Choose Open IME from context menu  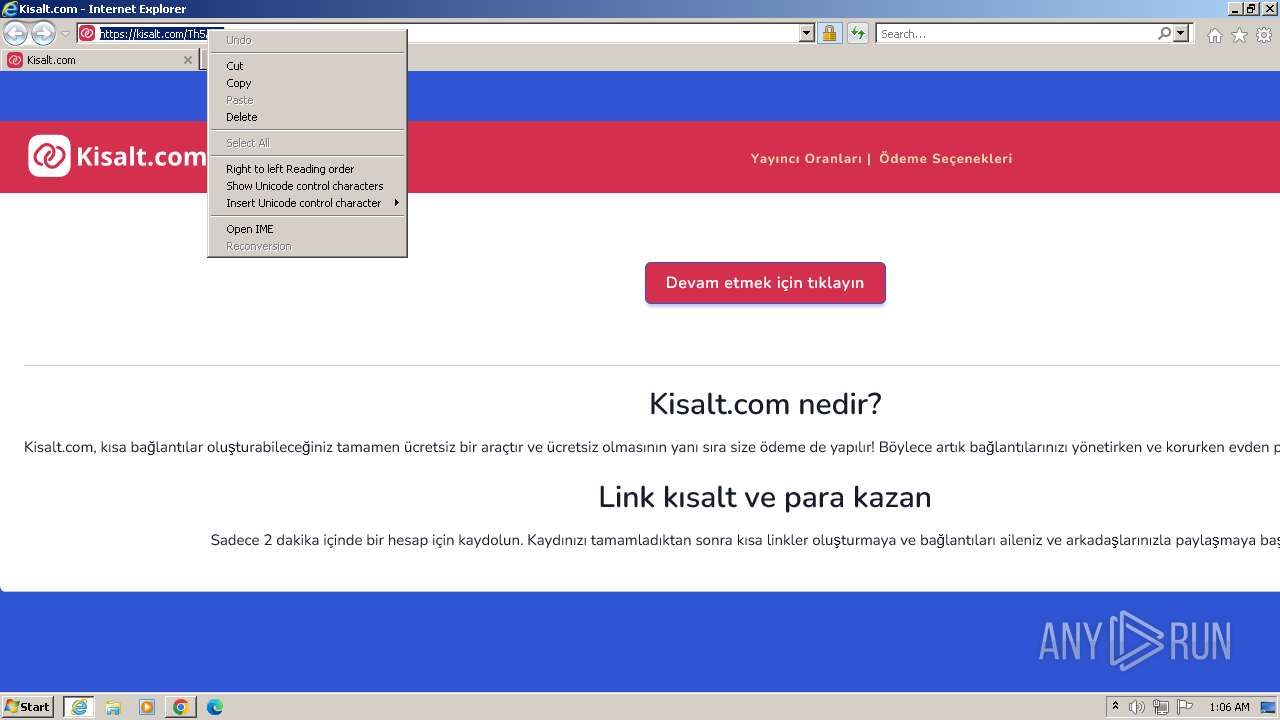pyautogui.click(x=306, y=229)
